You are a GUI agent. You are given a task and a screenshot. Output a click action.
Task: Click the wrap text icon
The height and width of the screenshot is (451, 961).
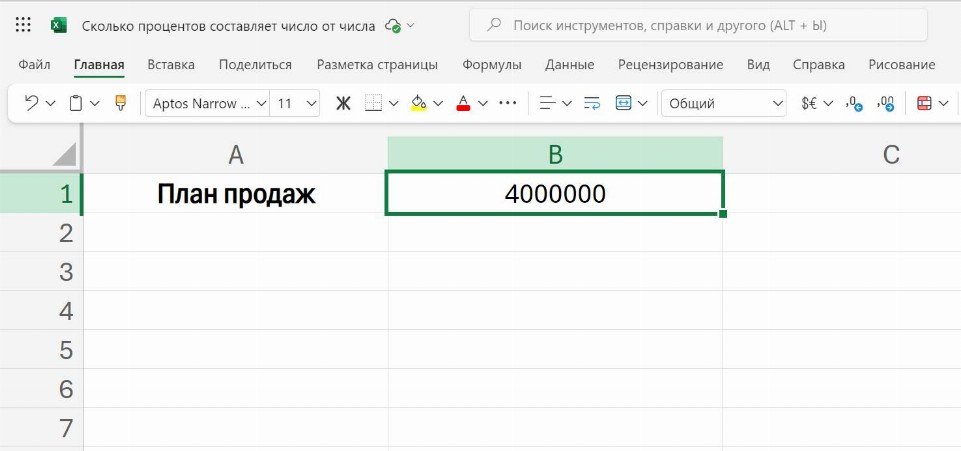coord(592,103)
